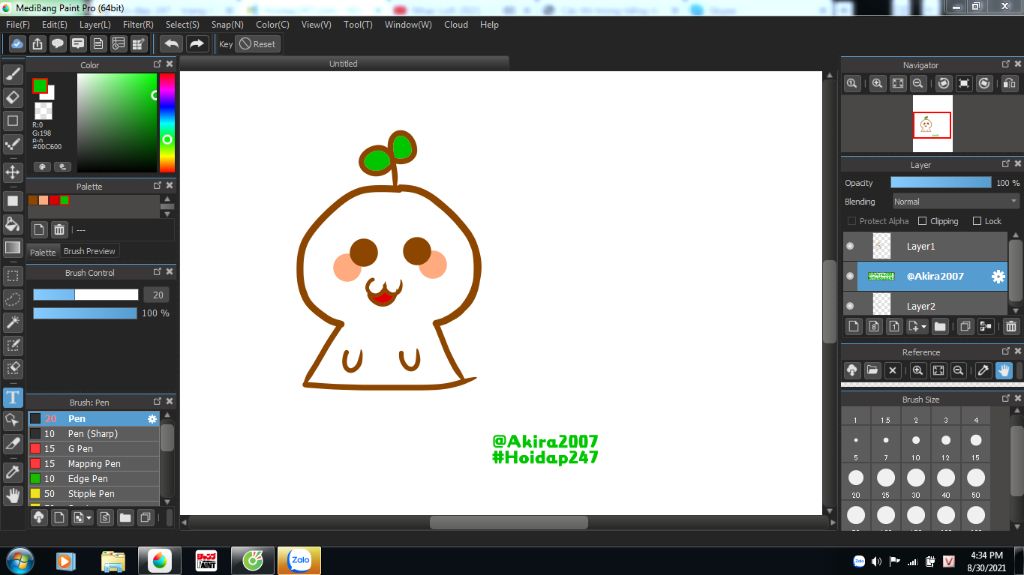The width and height of the screenshot is (1024, 575).
Task: Zoom in within the Reference panel
Action: click(918, 370)
